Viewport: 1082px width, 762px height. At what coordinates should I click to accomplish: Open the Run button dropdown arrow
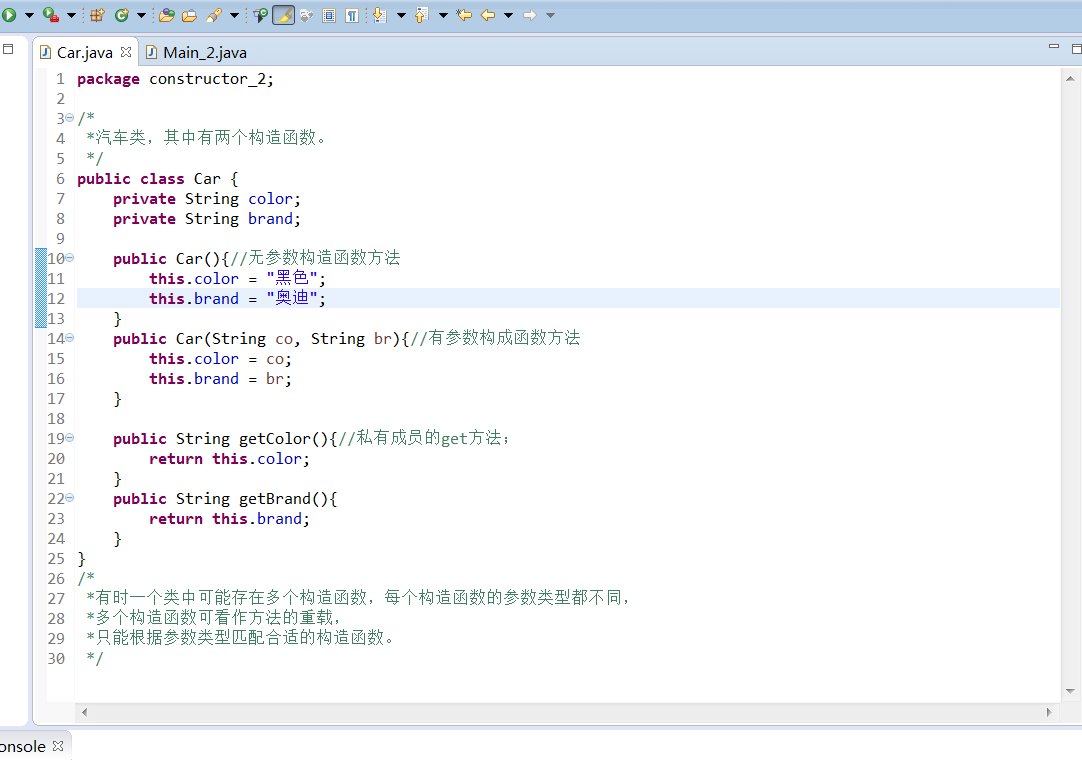[x=27, y=15]
